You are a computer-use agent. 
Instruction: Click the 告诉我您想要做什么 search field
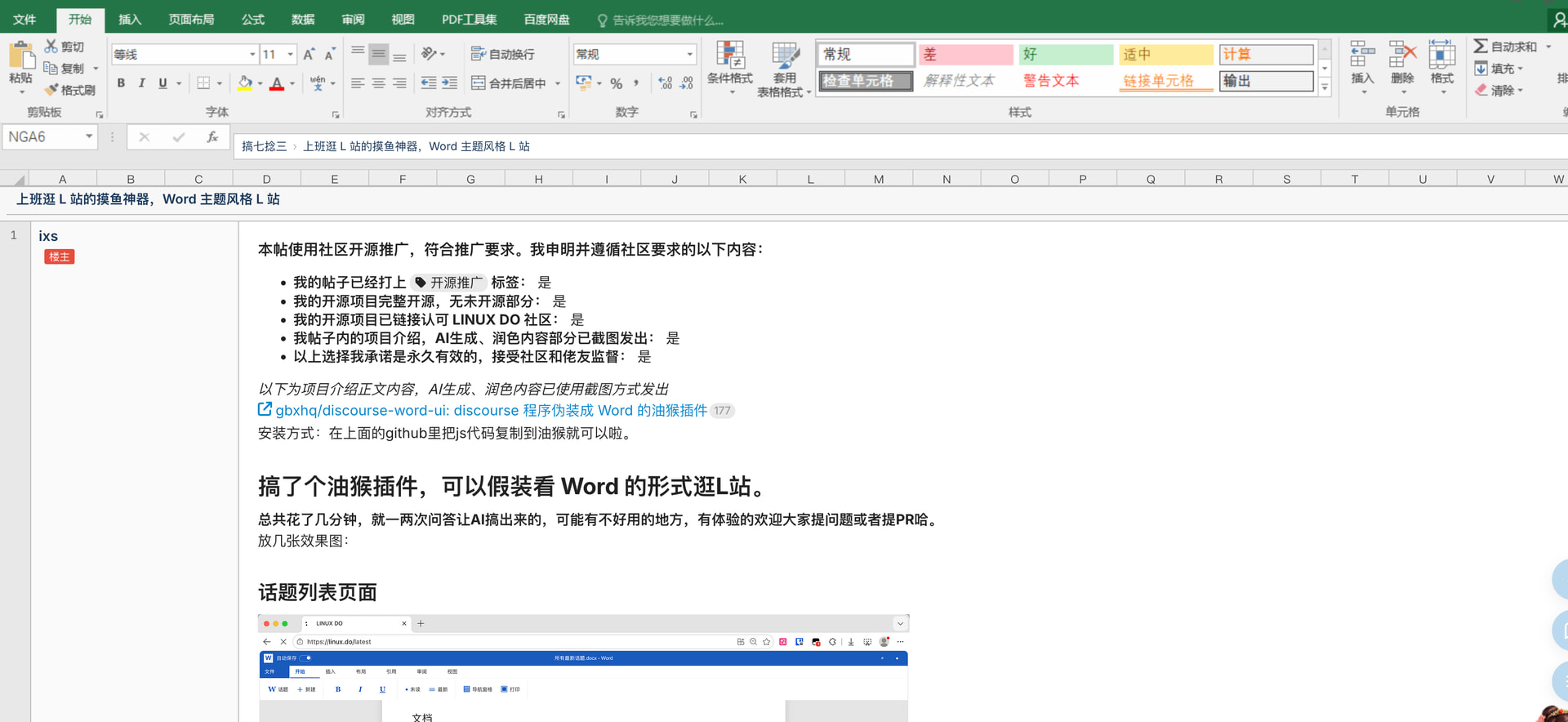pyautogui.click(x=660, y=20)
